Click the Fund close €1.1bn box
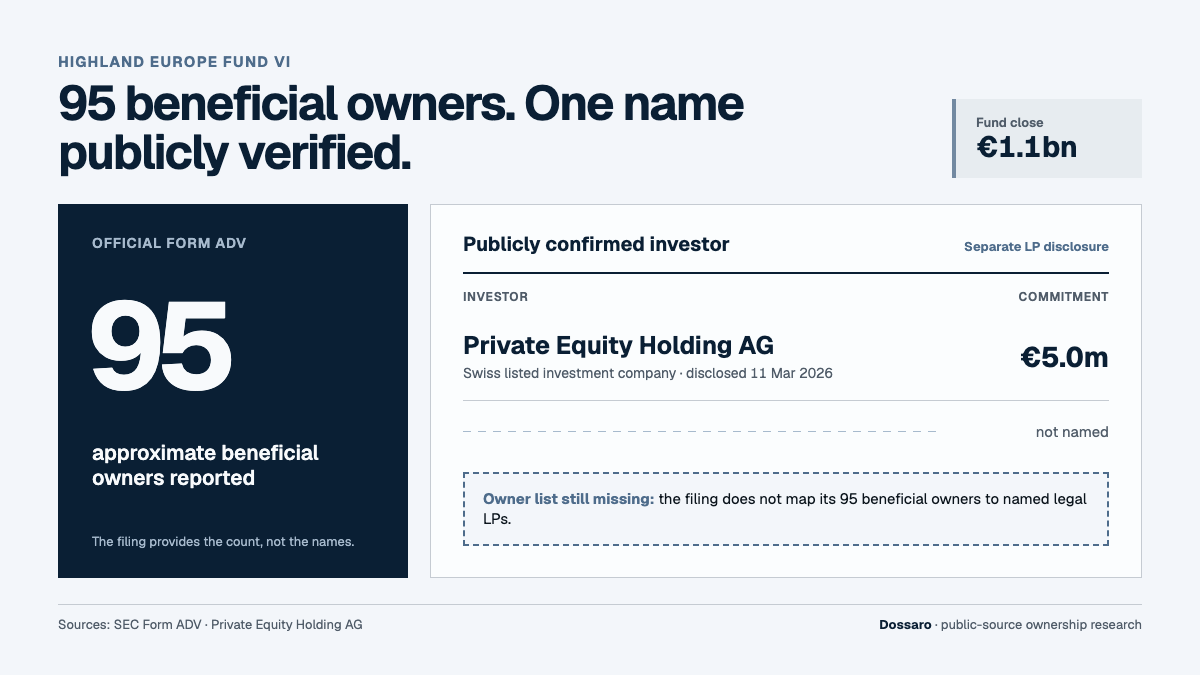The height and width of the screenshot is (675, 1200). coord(1047,138)
